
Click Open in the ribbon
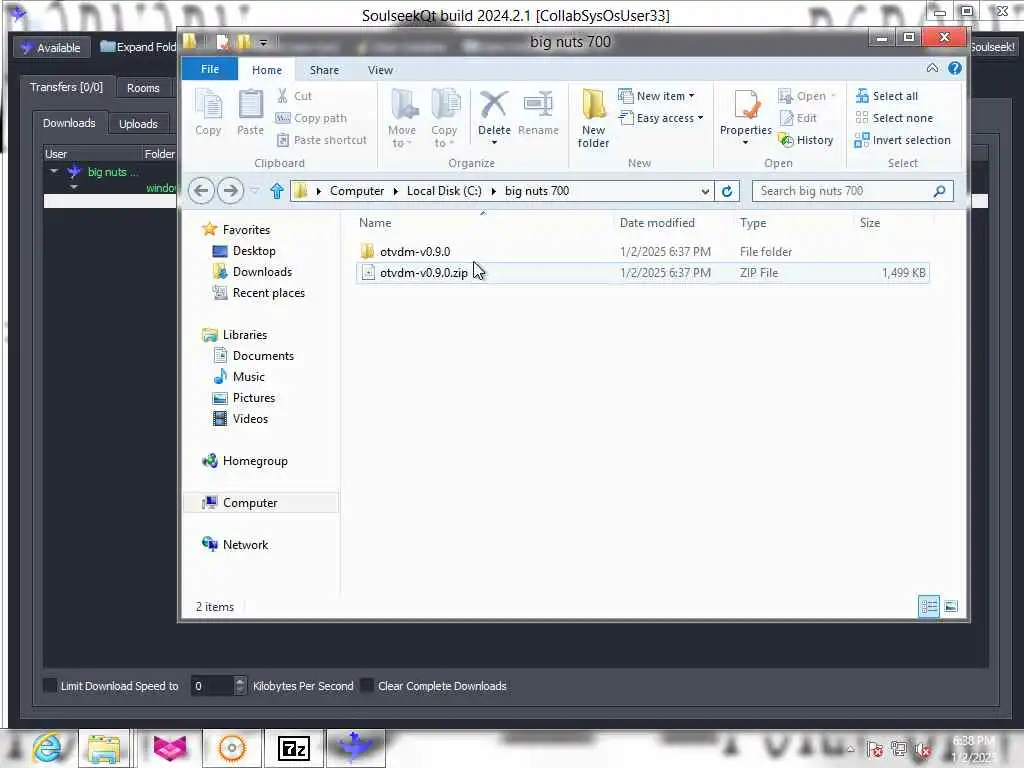[807, 96]
